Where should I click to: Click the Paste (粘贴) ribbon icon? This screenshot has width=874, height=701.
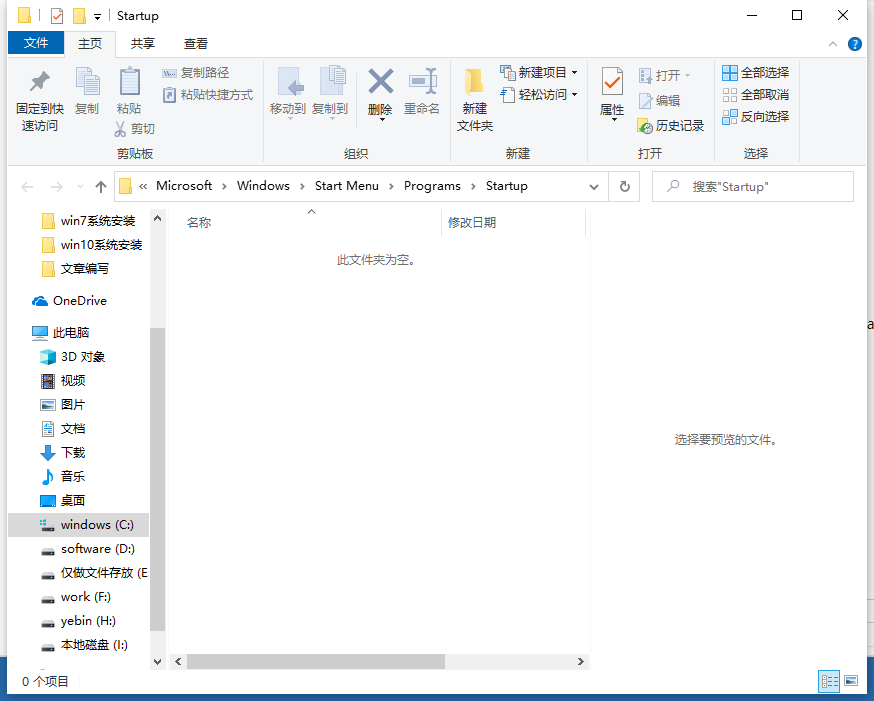[x=129, y=82]
